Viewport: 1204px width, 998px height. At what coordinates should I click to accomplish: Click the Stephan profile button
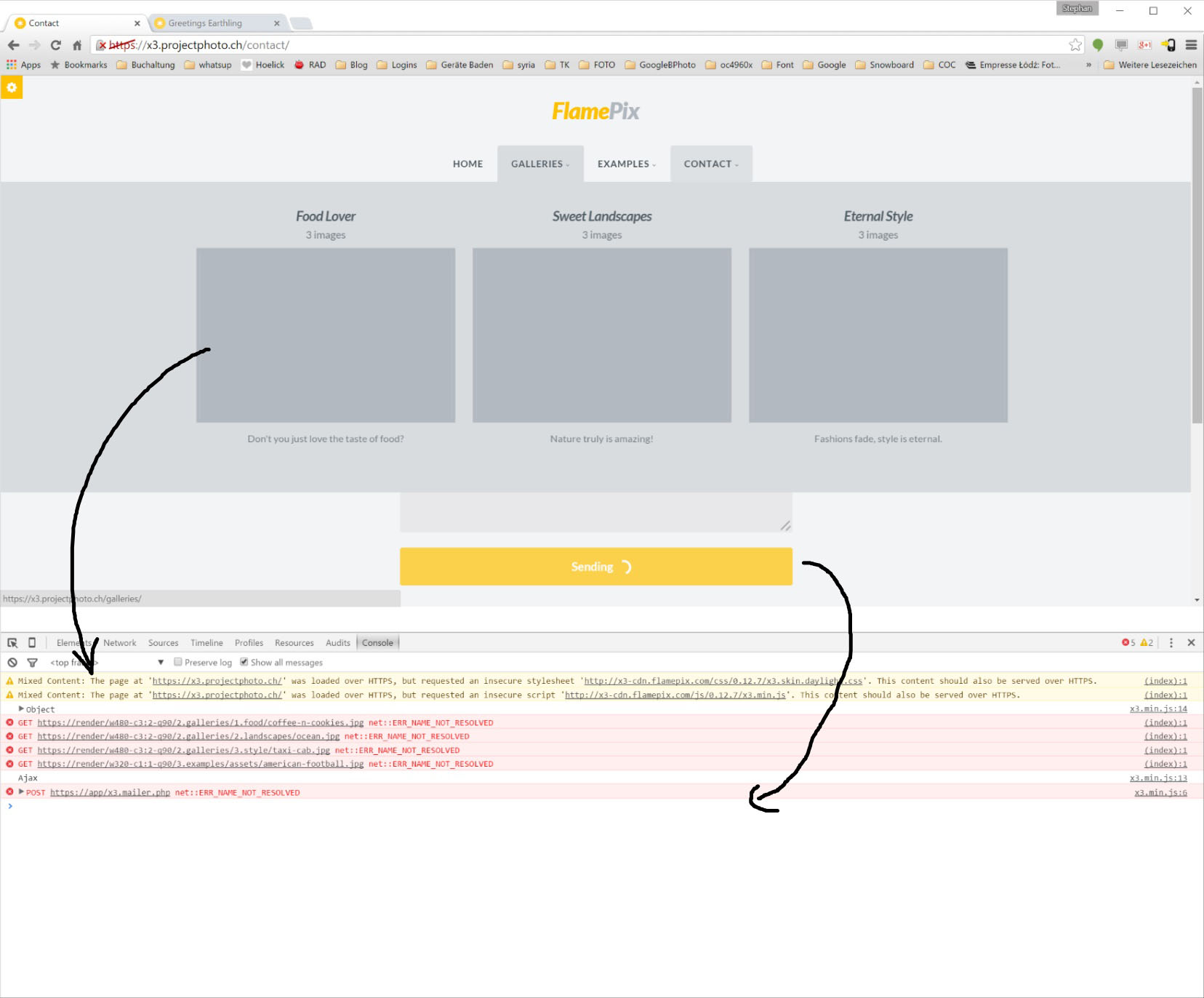tap(1077, 9)
